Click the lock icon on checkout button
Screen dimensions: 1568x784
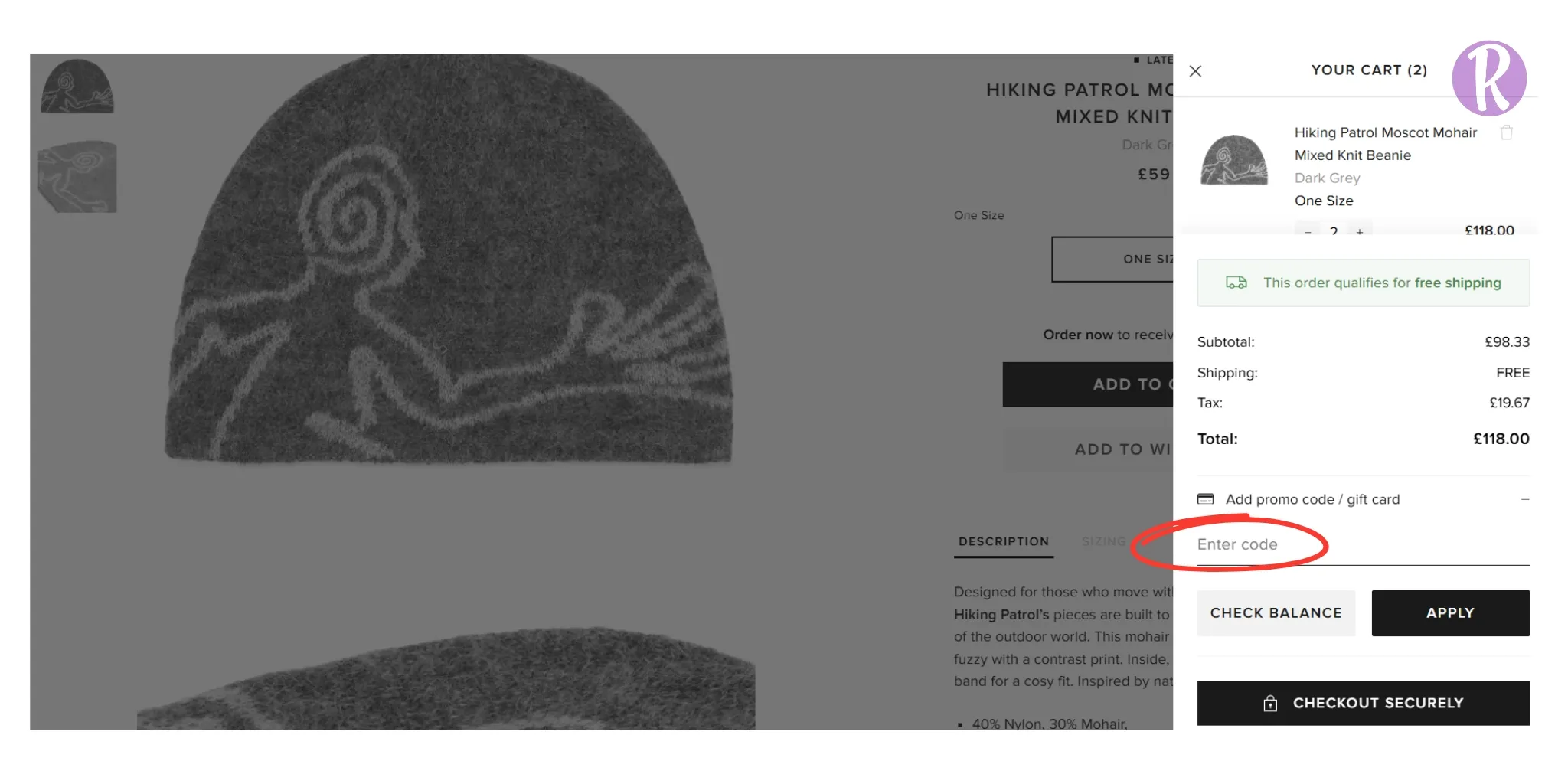coord(1270,703)
